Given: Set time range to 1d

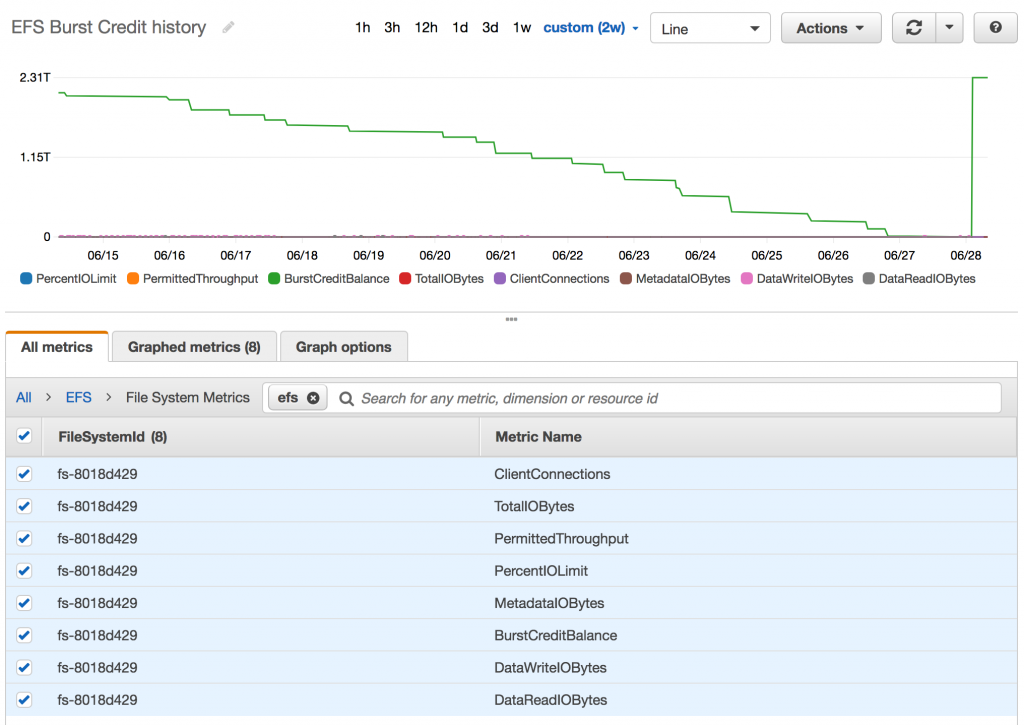Looking at the screenshot, I should pyautogui.click(x=460, y=27).
